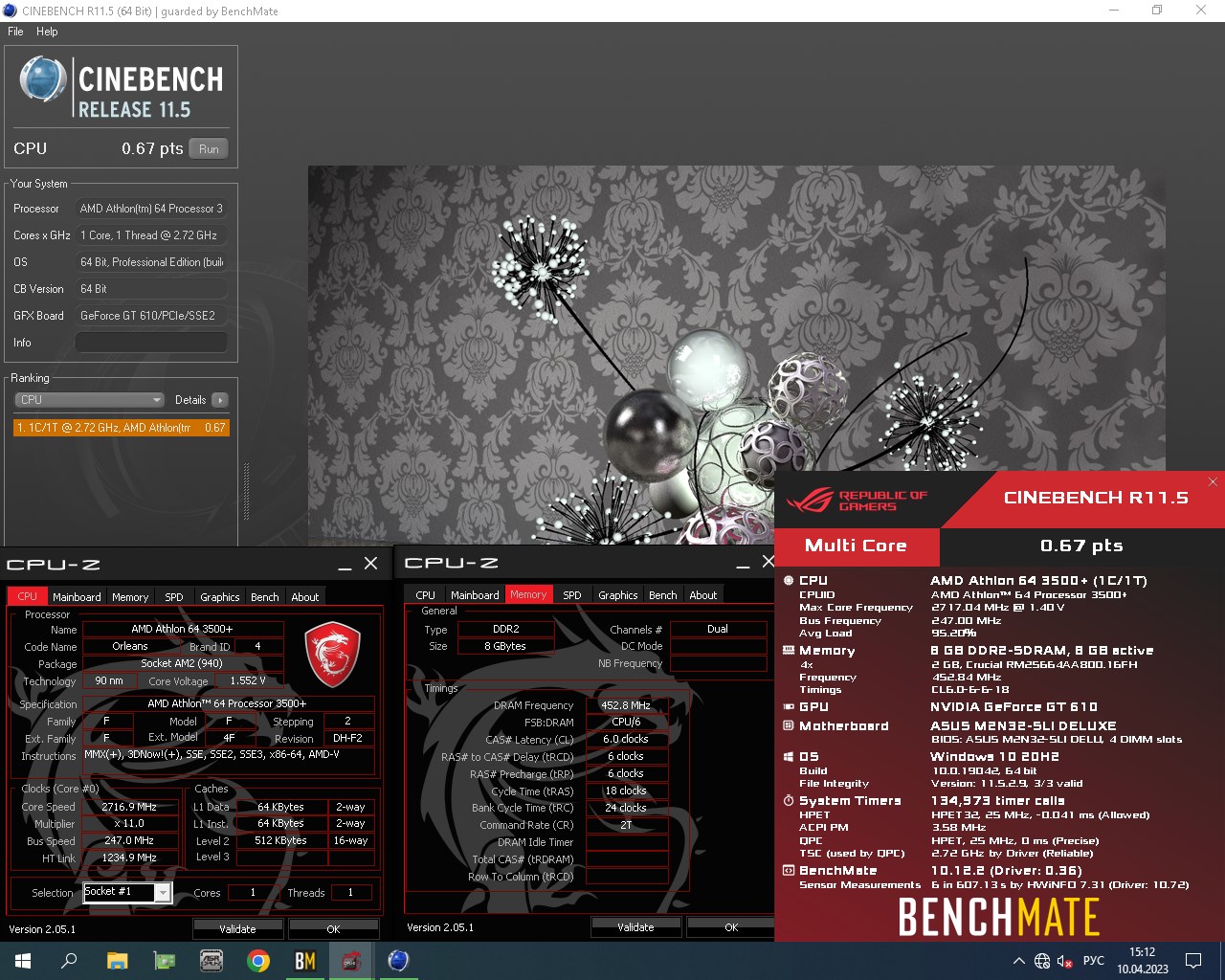Open the Windows Start menu
This screenshot has height=980, width=1225.
point(23,961)
